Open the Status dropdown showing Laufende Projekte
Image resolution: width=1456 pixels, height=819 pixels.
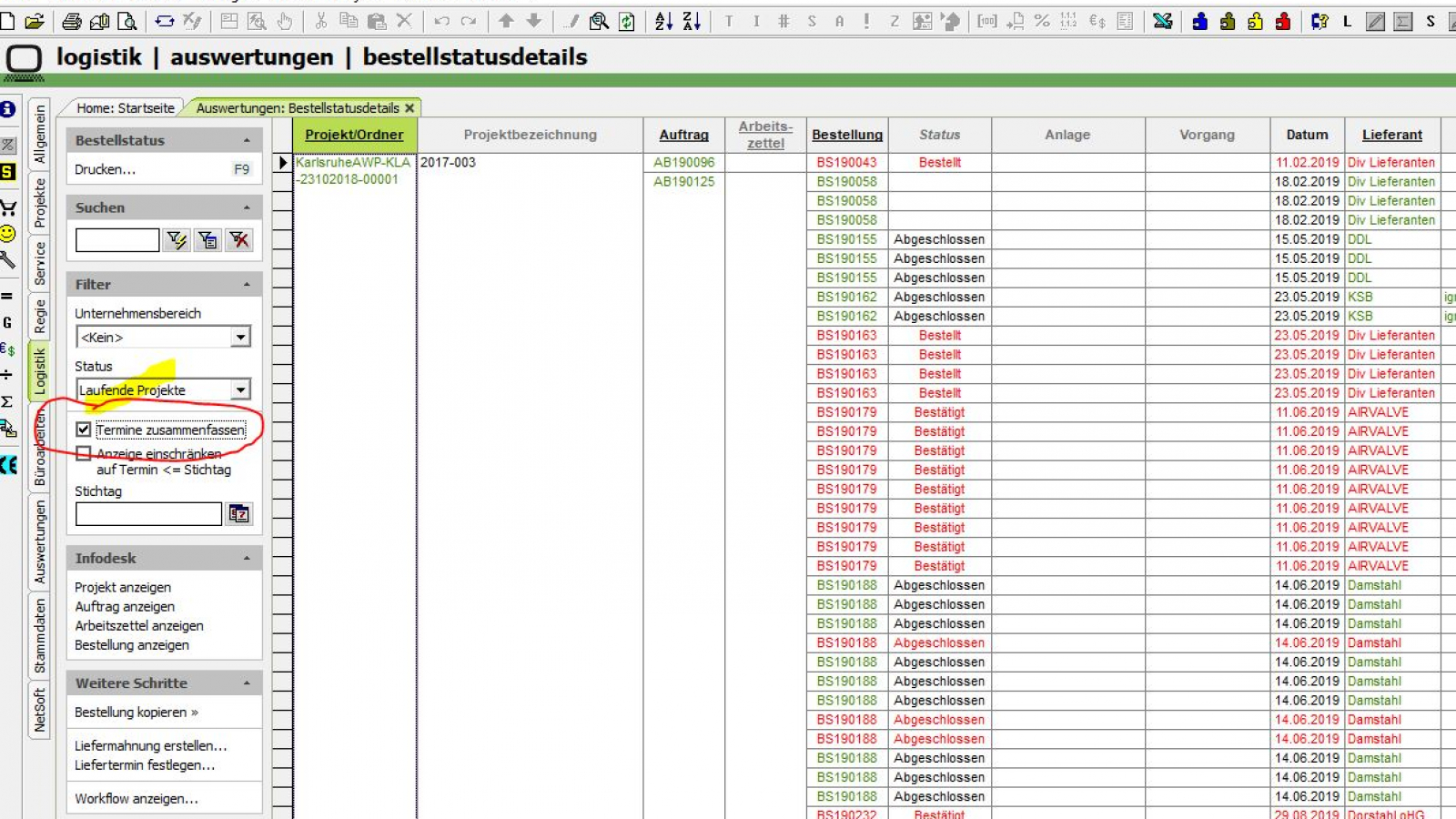pyautogui.click(x=240, y=389)
